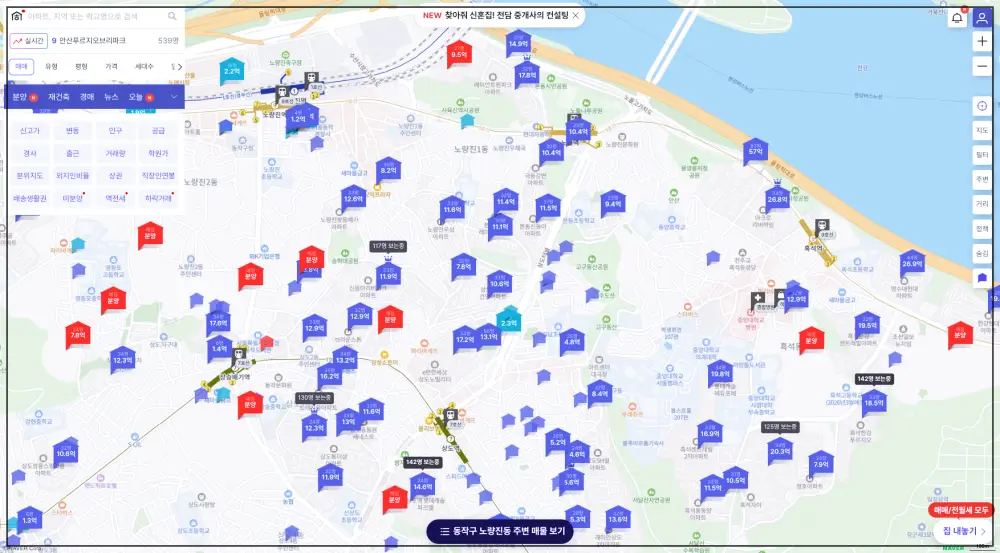The height and width of the screenshot is (553, 1000).
Task: Toggle the 출근 overlay chip
Action: [72, 153]
